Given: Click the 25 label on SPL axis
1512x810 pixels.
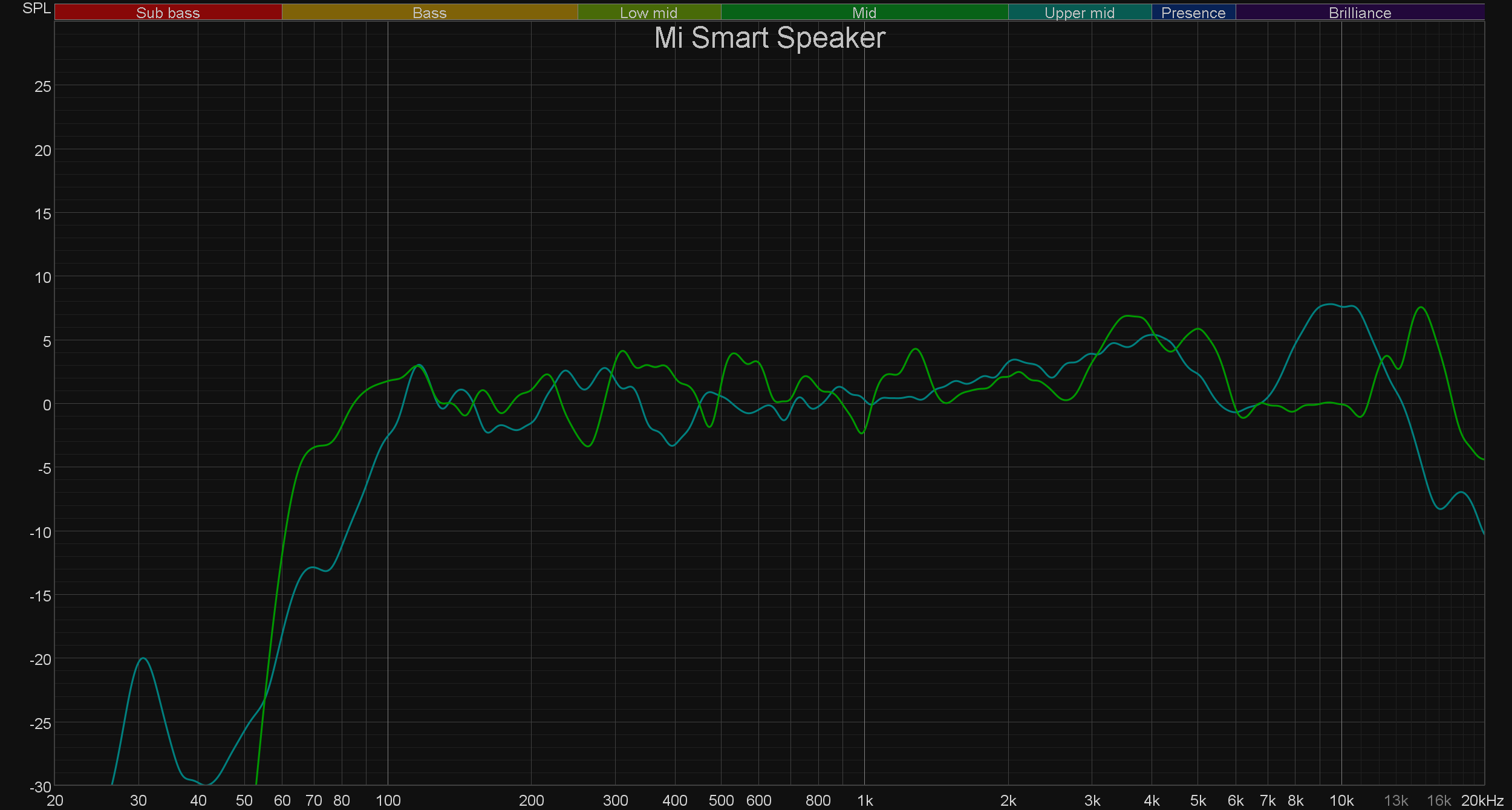Looking at the screenshot, I should click(x=43, y=86).
